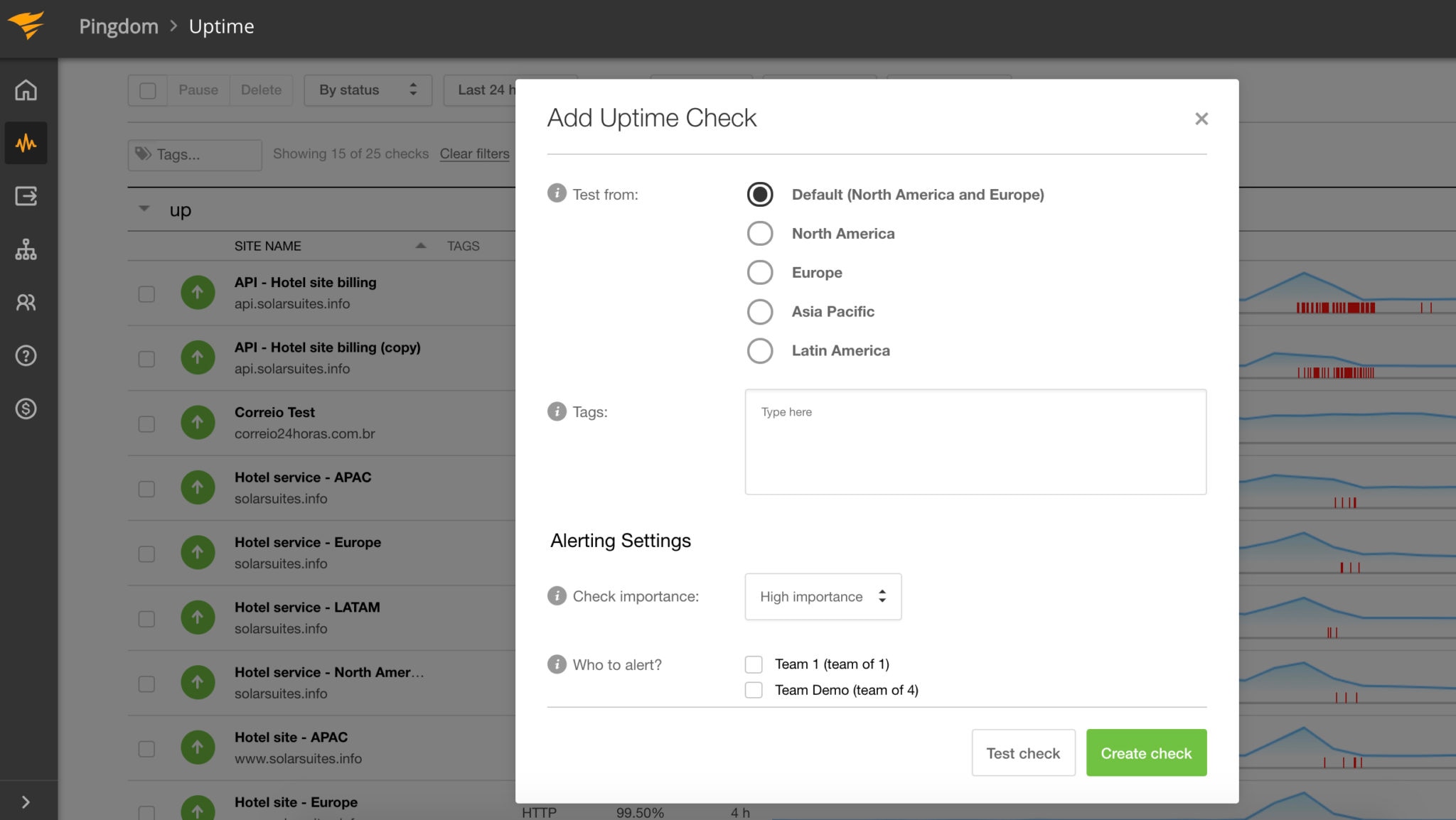The height and width of the screenshot is (820, 1456).
Task: Enable alerts for Team Demo
Action: click(754, 689)
